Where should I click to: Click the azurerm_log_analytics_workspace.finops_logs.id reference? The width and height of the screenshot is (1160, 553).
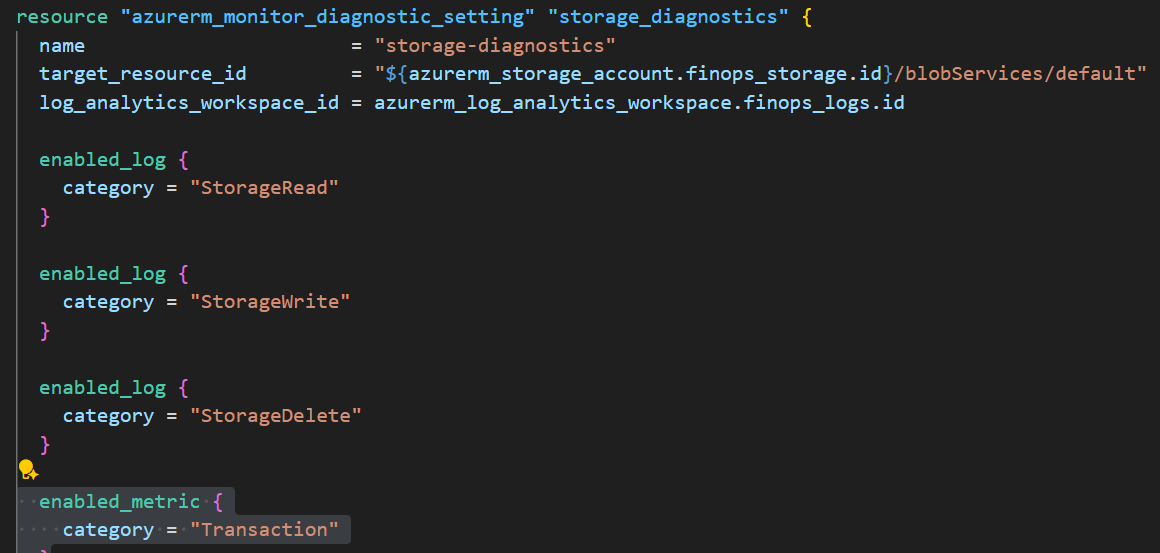click(x=639, y=103)
